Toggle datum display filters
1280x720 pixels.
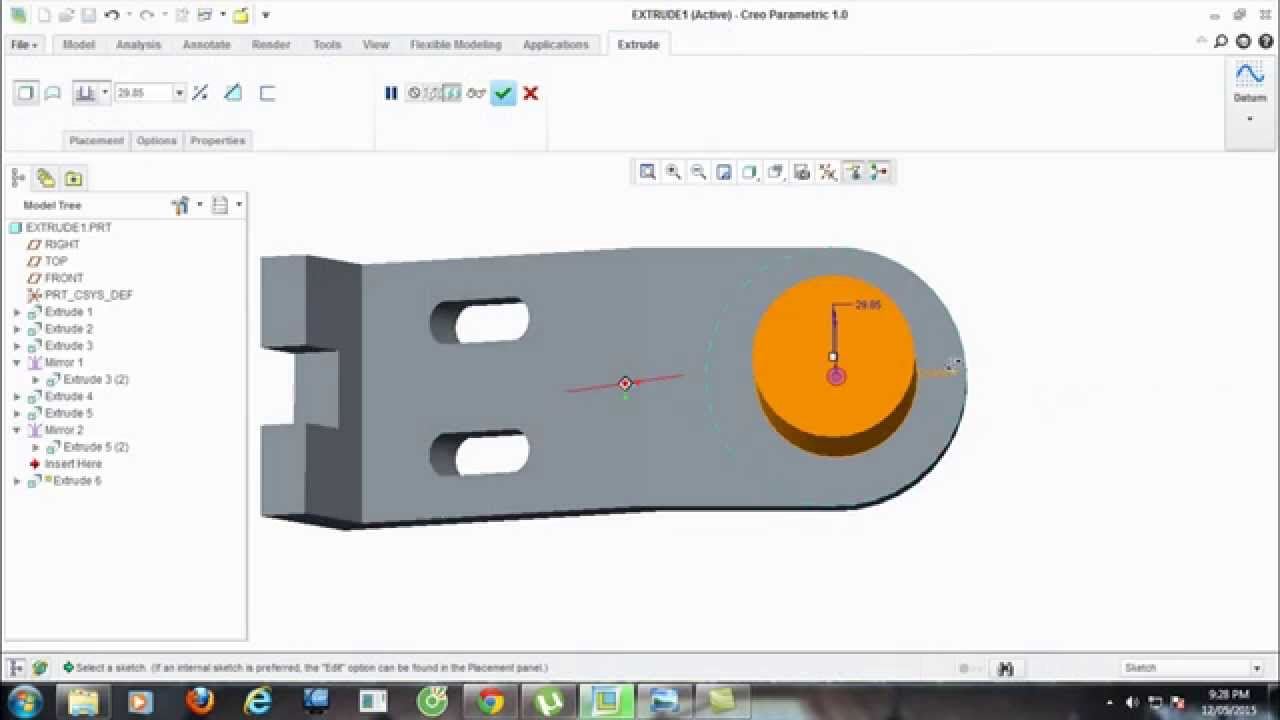point(828,172)
